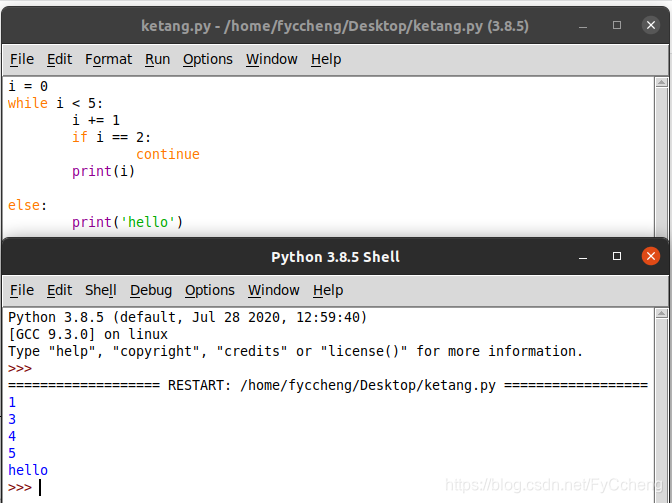Click the 'if i == 2:' line
The image size is (672, 503).
(x=111, y=137)
